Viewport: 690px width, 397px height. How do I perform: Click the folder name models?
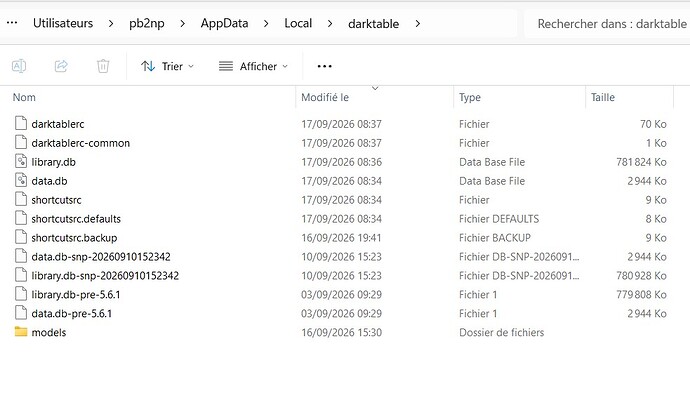click(49, 332)
